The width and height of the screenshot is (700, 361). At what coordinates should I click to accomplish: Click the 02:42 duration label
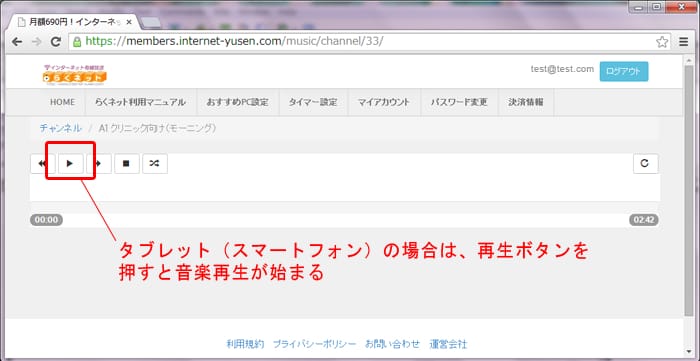coord(644,220)
